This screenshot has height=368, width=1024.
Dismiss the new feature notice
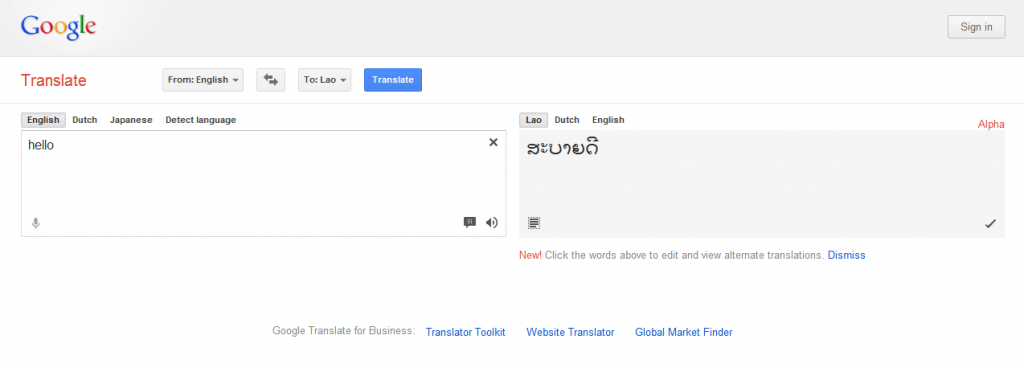(x=846, y=255)
